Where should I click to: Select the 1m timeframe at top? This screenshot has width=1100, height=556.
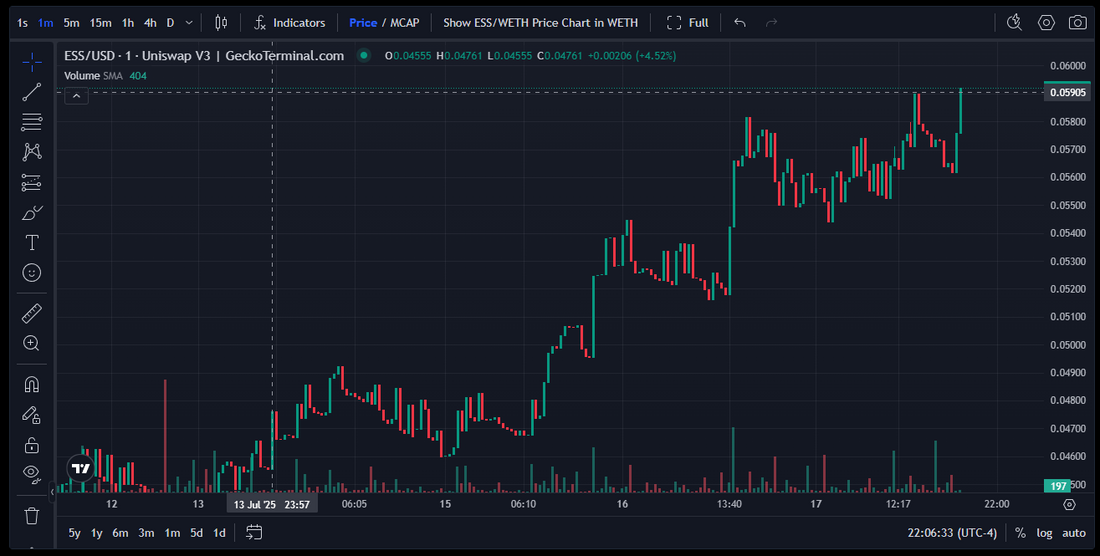[x=46, y=22]
